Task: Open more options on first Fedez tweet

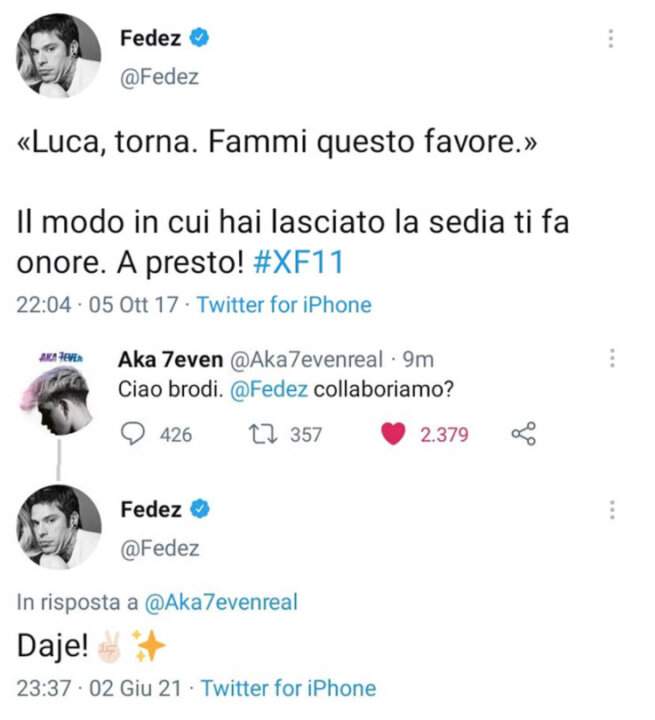Action: [611, 39]
